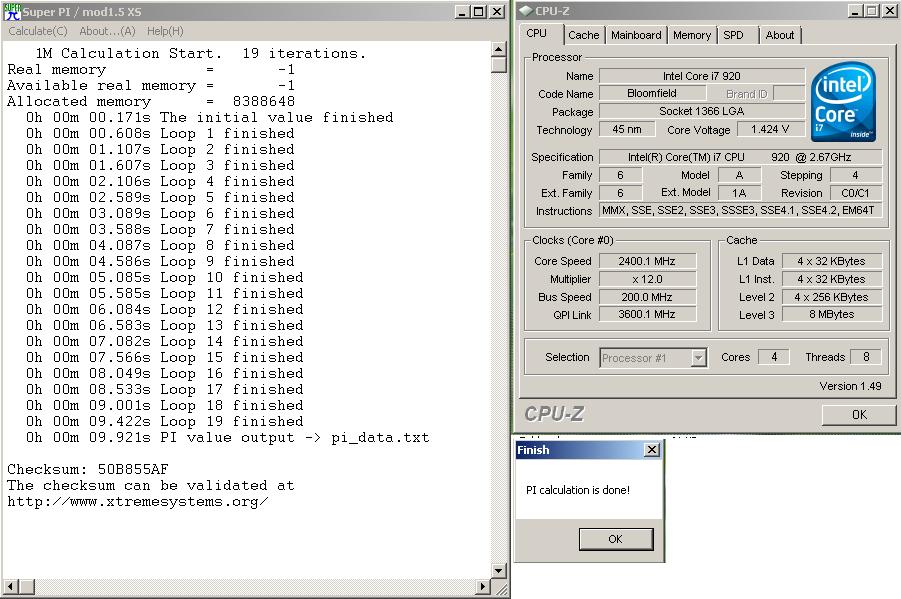Switch to the About tab in CPU-Z
Screen dimensions: 901x599
coord(780,35)
